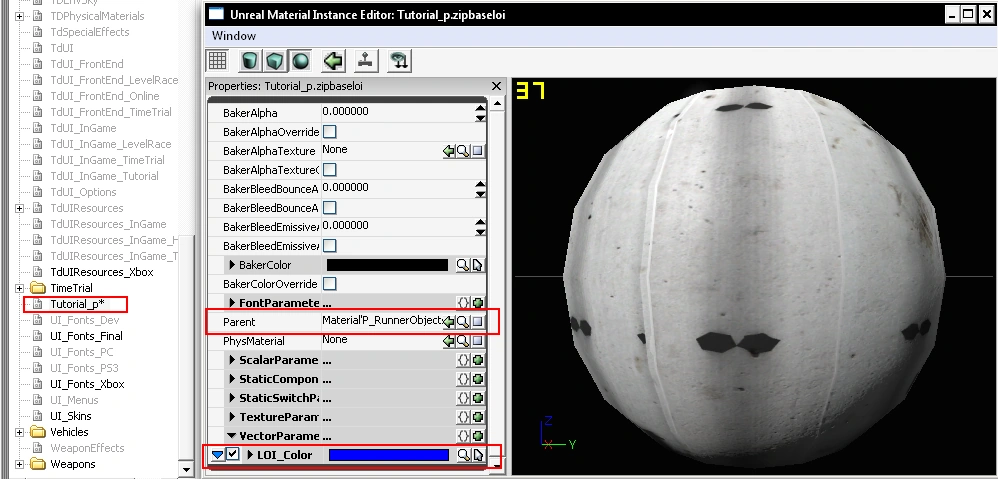Enable the BakerAlphaOverride checkbox

tap(329, 132)
